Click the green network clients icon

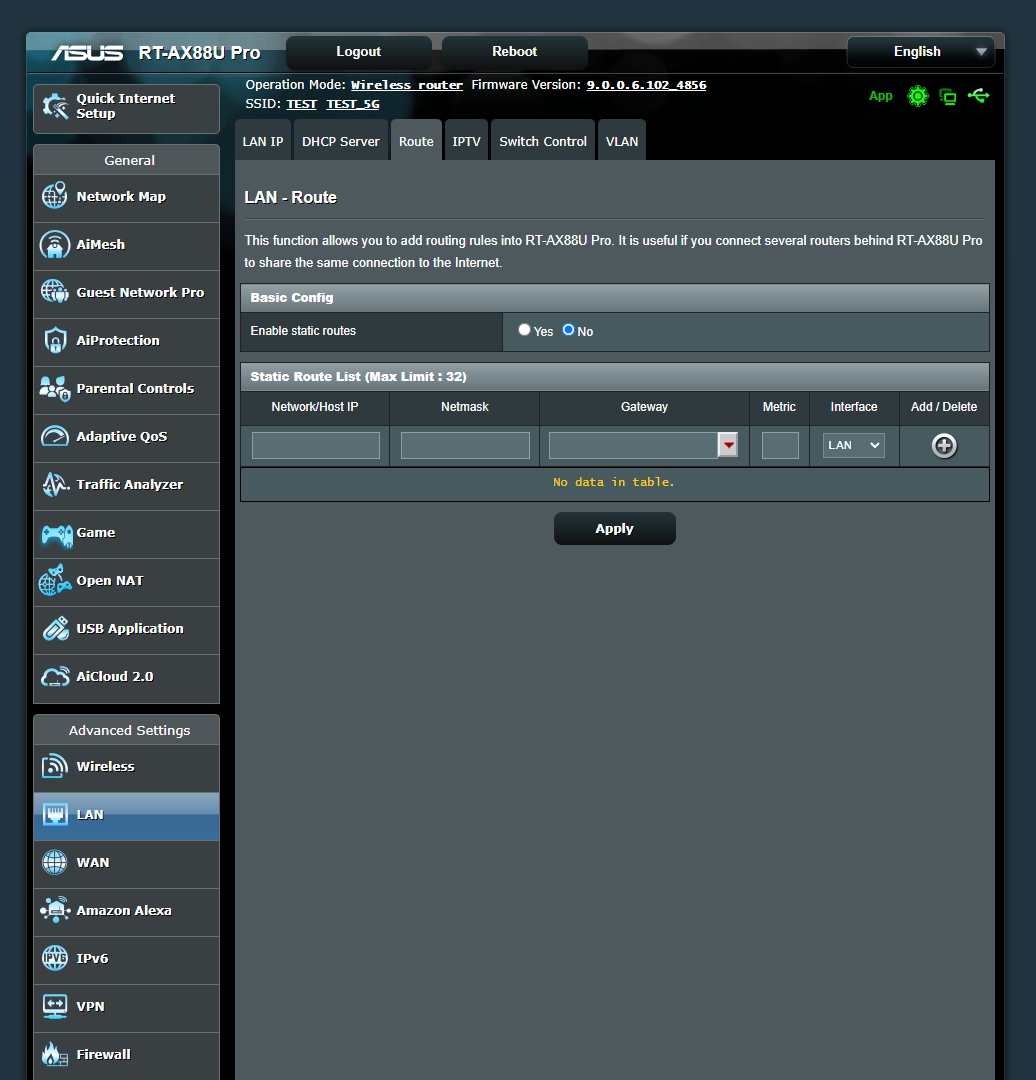pyautogui.click(x=948, y=96)
